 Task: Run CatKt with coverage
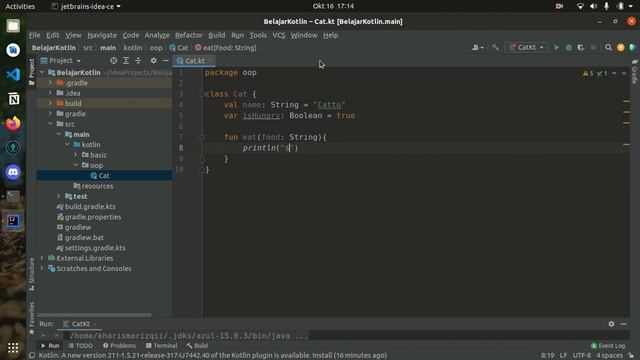[x=581, y=48]
